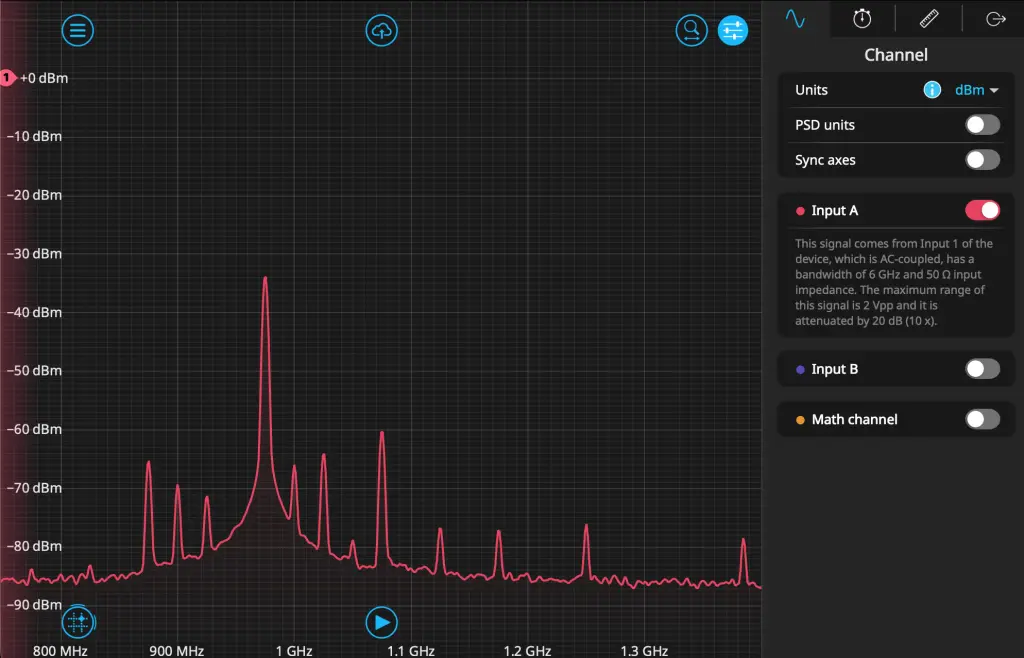Toggle the settings sliders panel icon
1024x658 pixels.
(x=733, y=31)
